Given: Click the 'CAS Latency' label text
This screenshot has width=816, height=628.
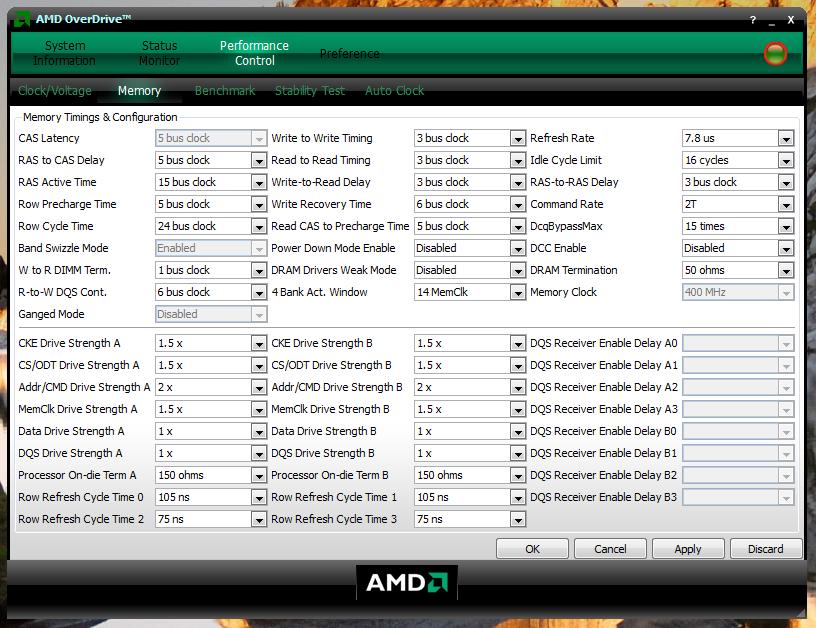Looking at the screenshot, I should coord(48,138).
